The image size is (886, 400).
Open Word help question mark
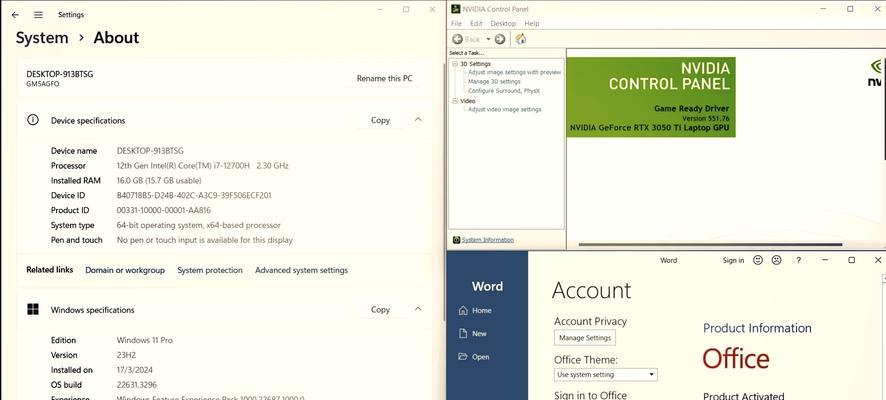[x=798, y=260]
